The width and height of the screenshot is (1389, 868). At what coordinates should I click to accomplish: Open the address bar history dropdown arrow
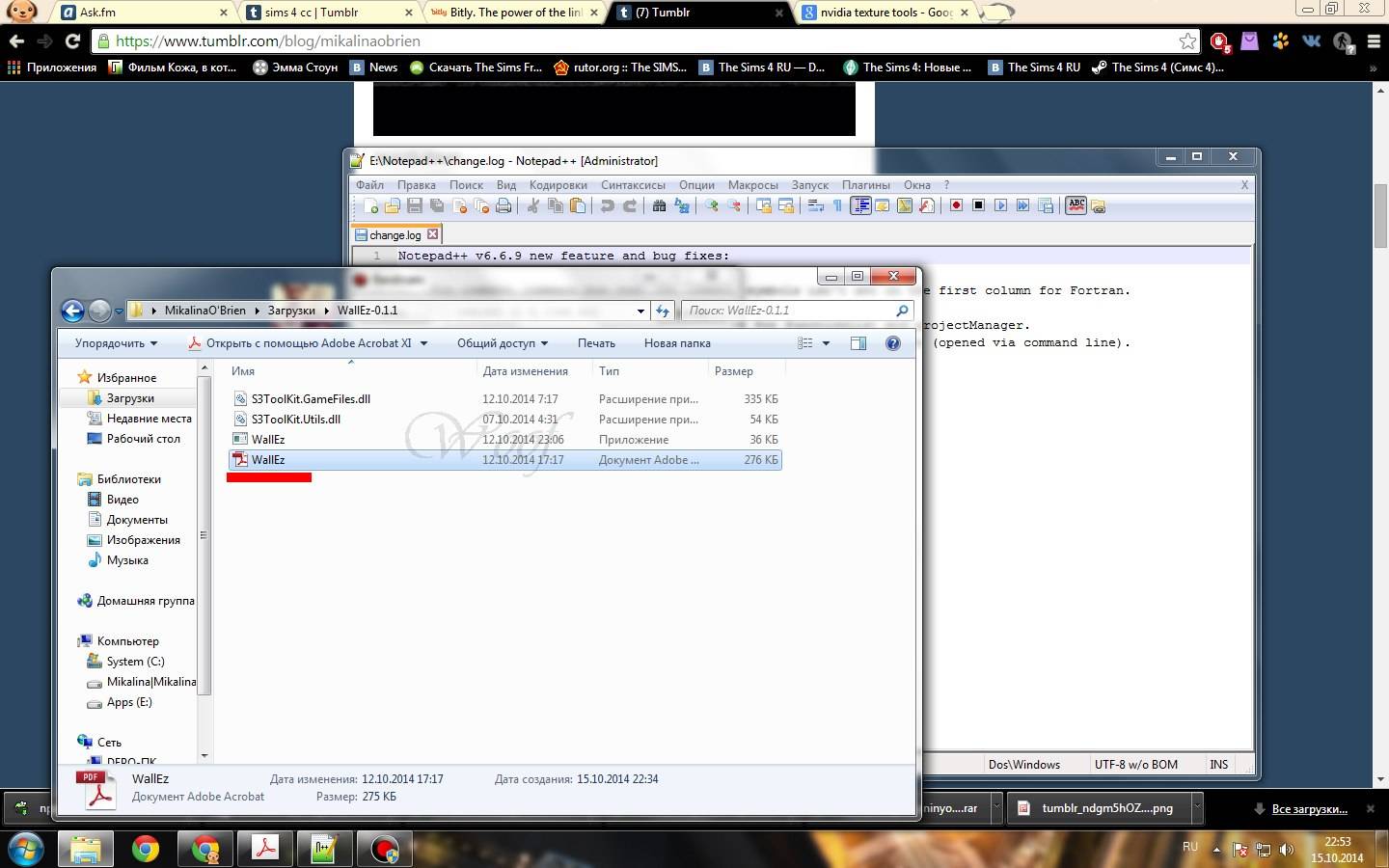640,311
